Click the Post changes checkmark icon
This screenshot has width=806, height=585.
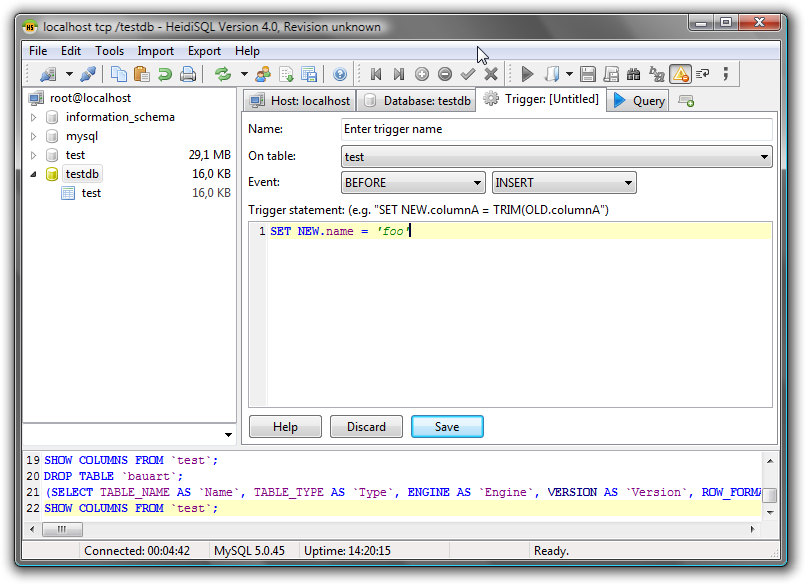[x=468, y=75]
